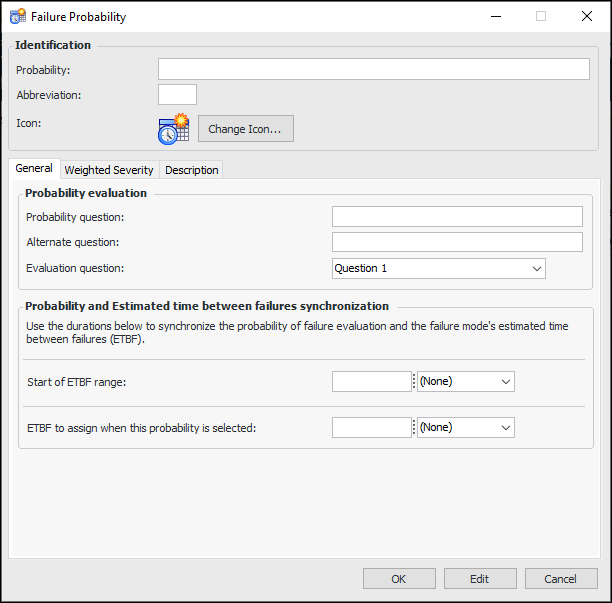The width and height of the screenshot is (612, 603).
Task: Click the ETBF to assign value field
Action: (371, 427)
